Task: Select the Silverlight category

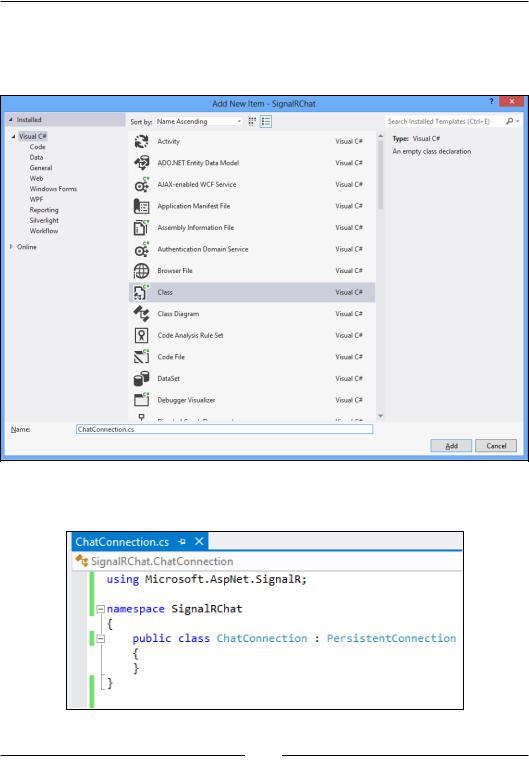Action: pos(44,220)
